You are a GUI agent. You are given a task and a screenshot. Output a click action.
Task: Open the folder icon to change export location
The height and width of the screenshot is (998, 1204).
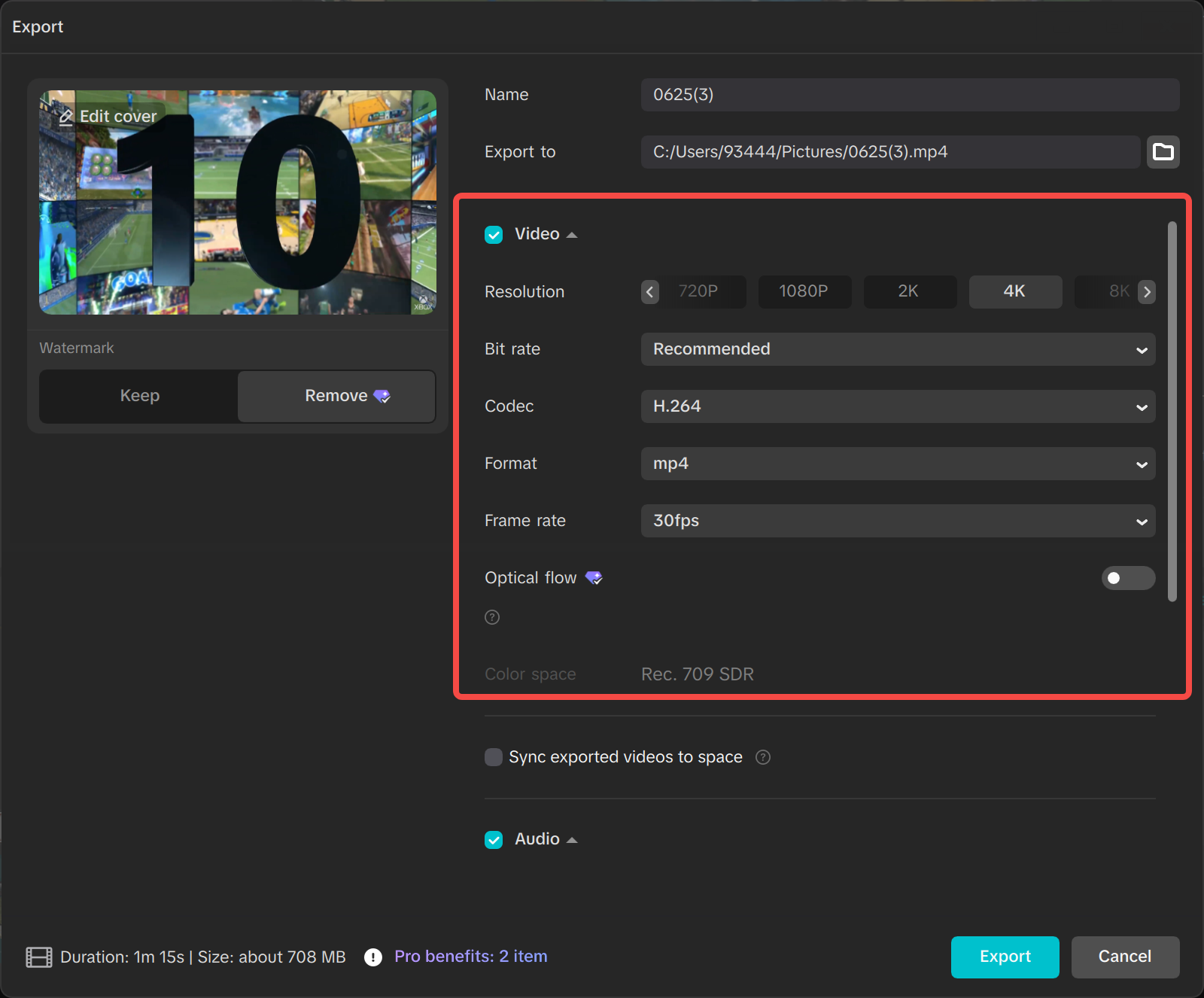pos(1163,152)
